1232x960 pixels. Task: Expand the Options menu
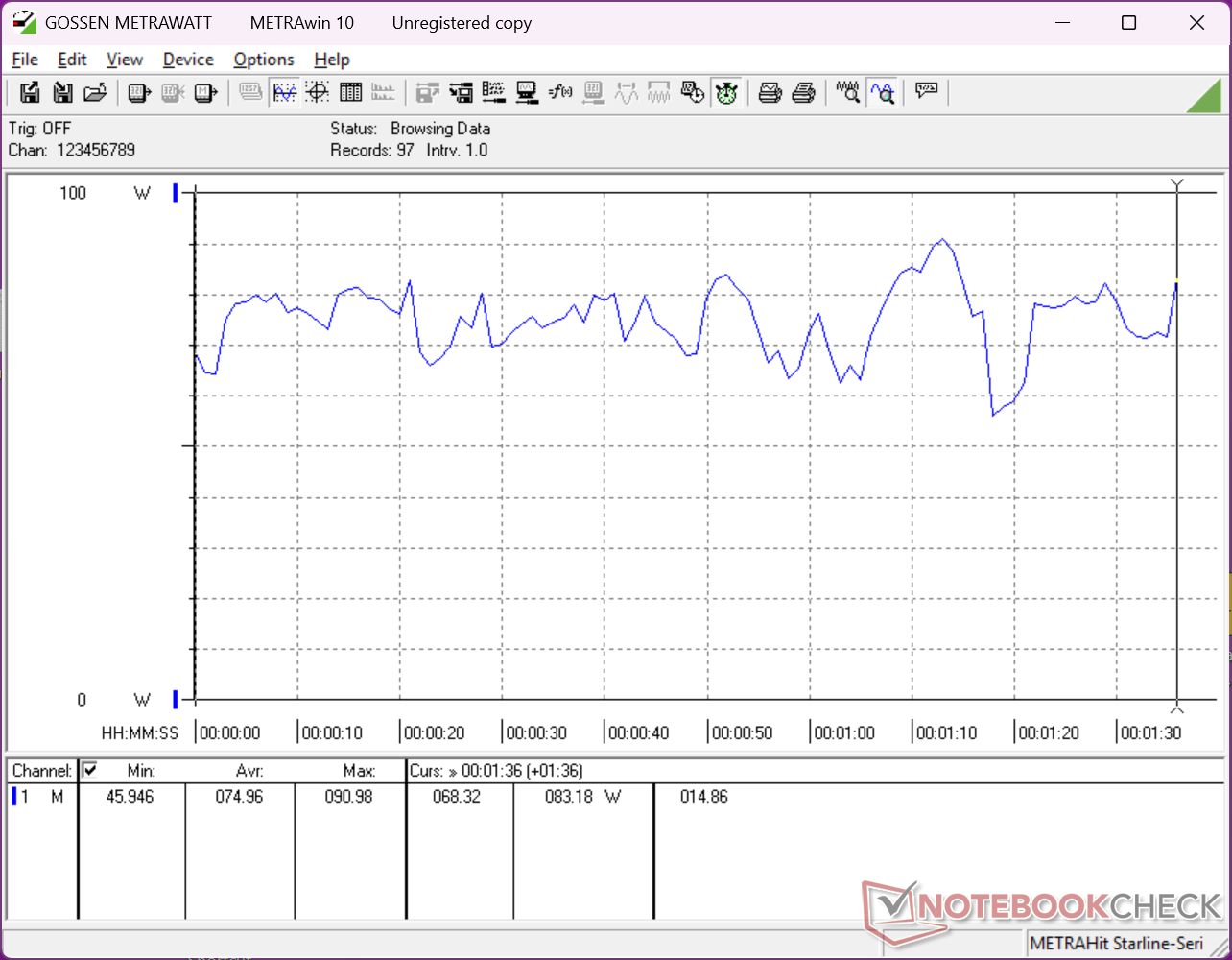click(x=264, y=60)
